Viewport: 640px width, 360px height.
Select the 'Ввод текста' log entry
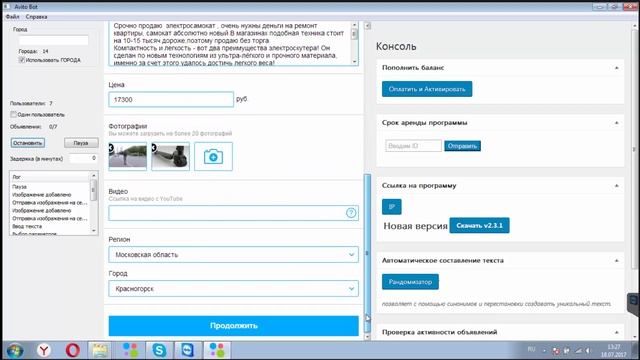click(x=27, y=226)
